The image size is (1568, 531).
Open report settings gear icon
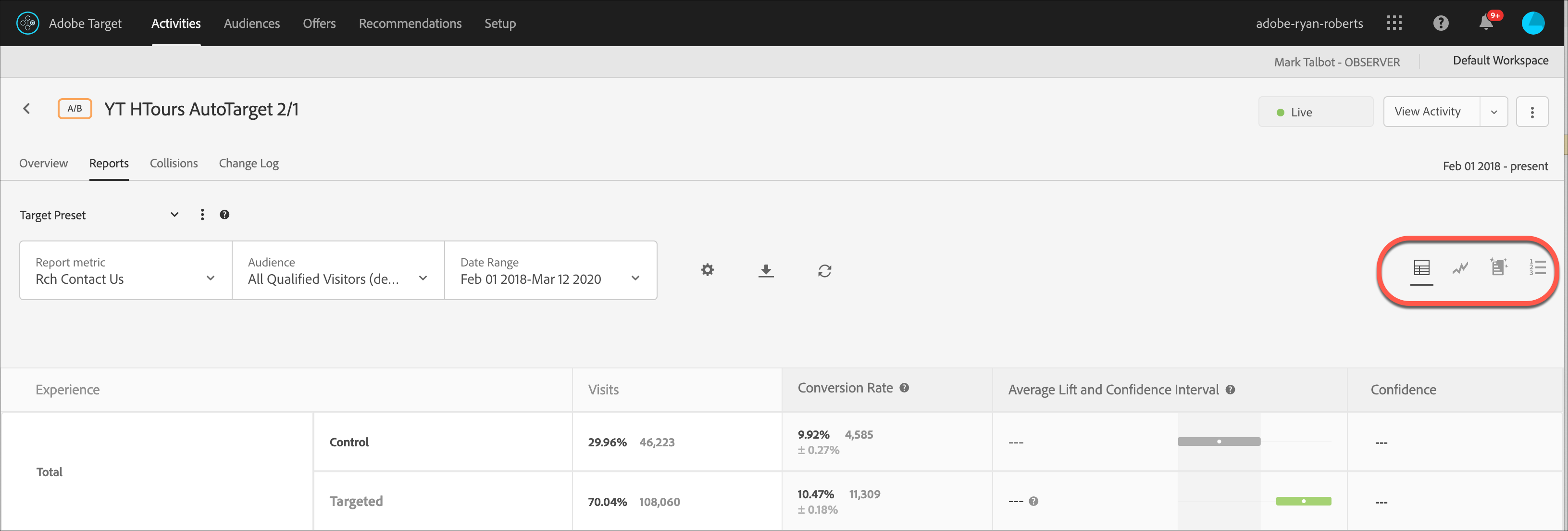pos(707,270)
